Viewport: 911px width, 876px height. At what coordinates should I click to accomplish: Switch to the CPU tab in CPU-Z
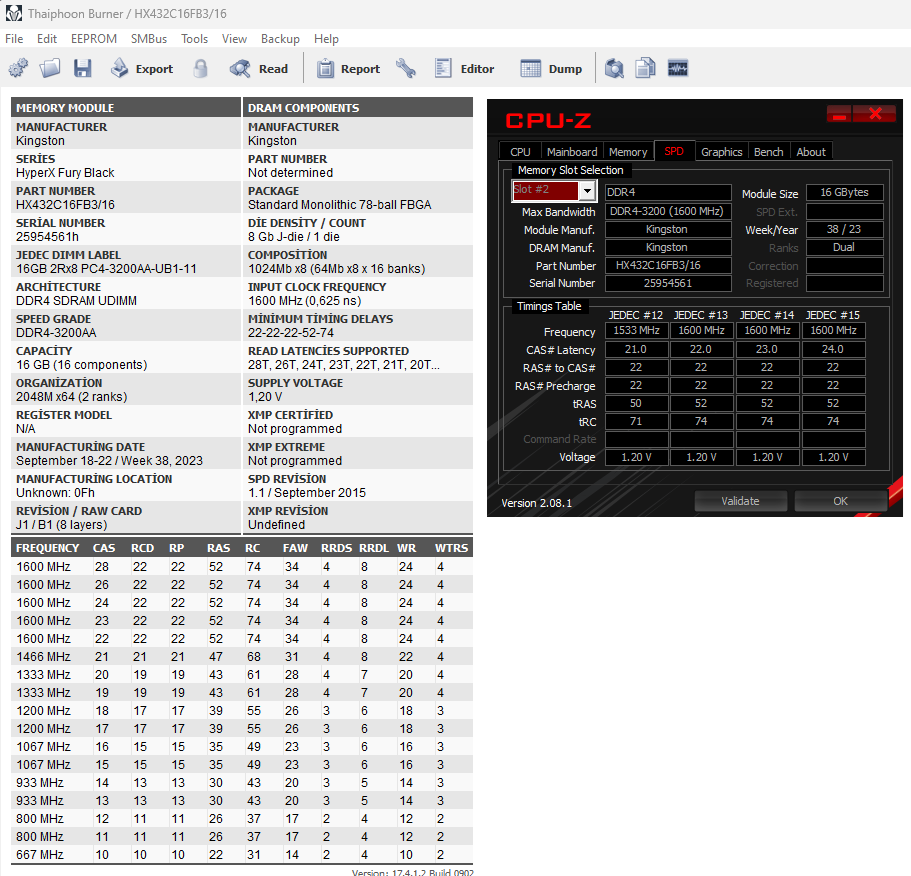(x=520, y=152)
